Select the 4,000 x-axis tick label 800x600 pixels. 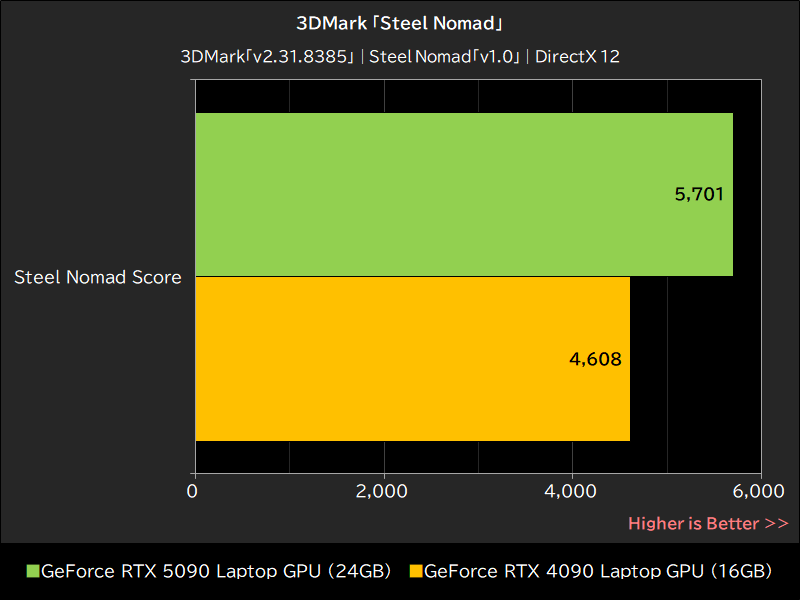point(572,491)
